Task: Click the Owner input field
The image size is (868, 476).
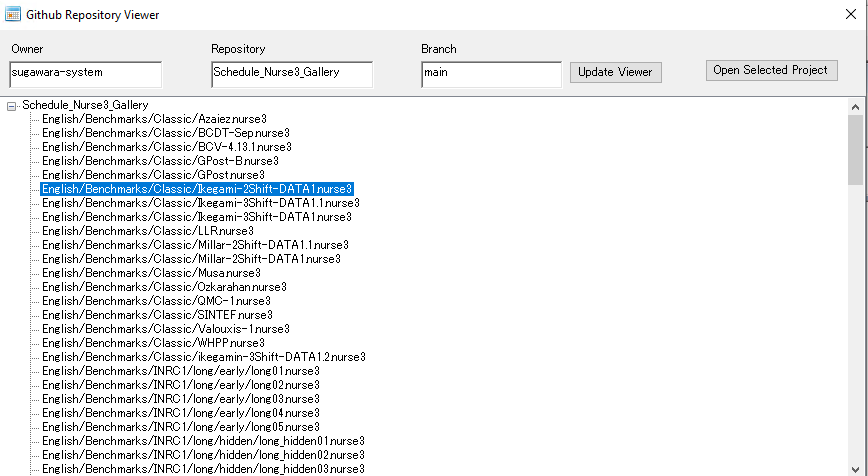Action: point(86,74)
